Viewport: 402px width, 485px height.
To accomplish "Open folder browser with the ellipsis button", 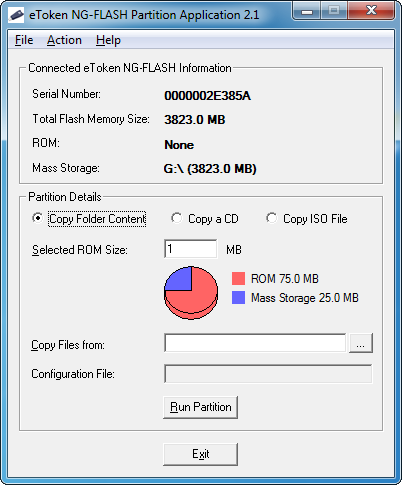I will (361, 343).
